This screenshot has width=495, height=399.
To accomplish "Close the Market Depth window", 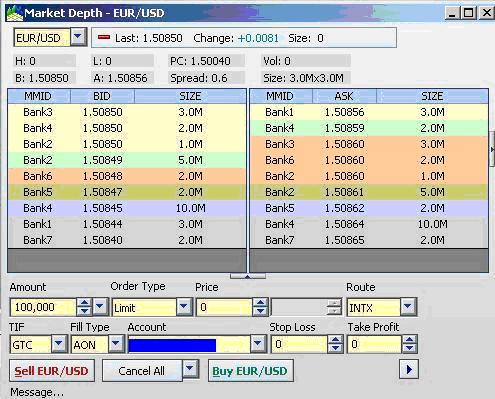I will pos(486,13).
